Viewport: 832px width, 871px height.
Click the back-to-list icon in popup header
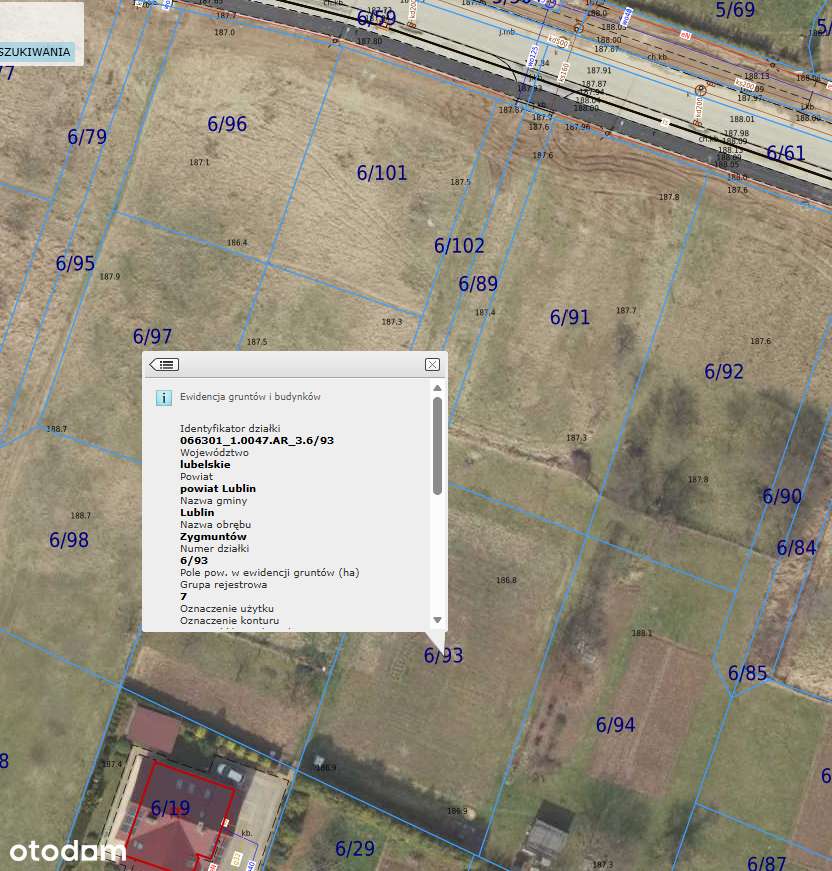pos(164,364)
